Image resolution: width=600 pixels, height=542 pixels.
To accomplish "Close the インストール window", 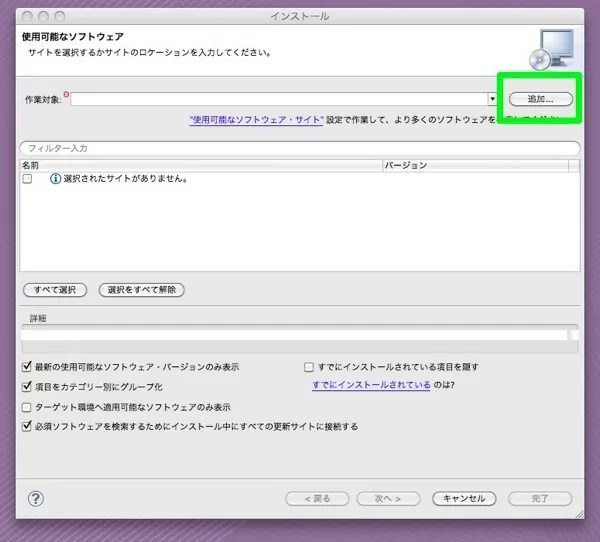I will tap(27, 16).
